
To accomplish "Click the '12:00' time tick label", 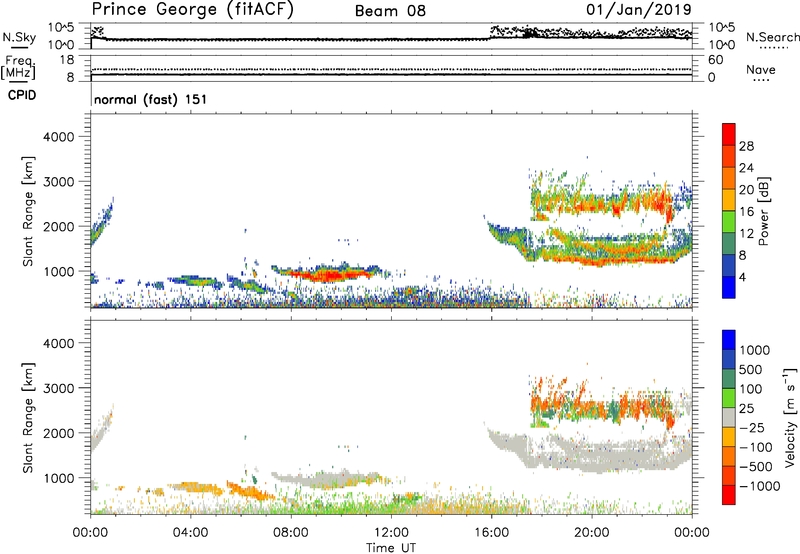I will 391,533.
